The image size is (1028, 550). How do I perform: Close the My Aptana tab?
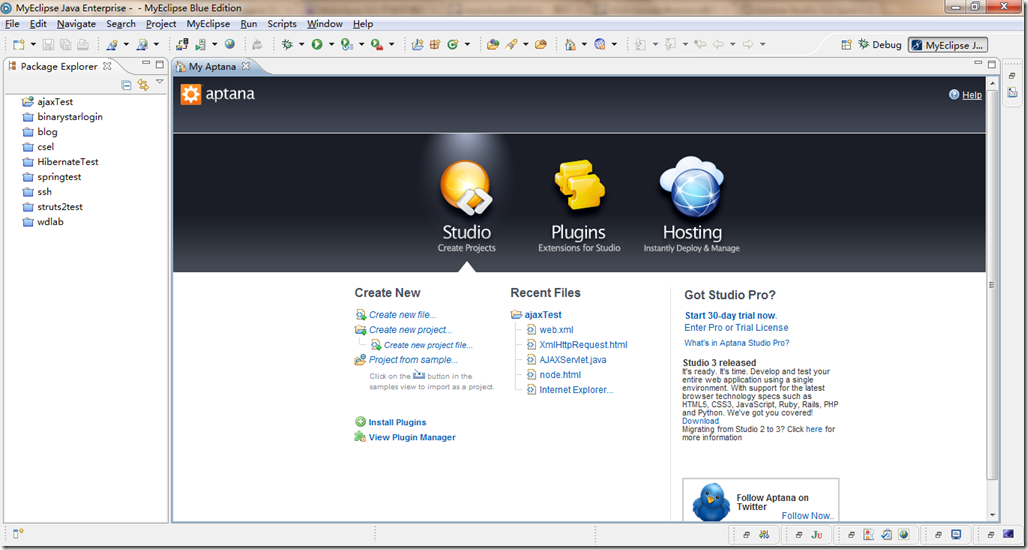(x=246, y=66)
